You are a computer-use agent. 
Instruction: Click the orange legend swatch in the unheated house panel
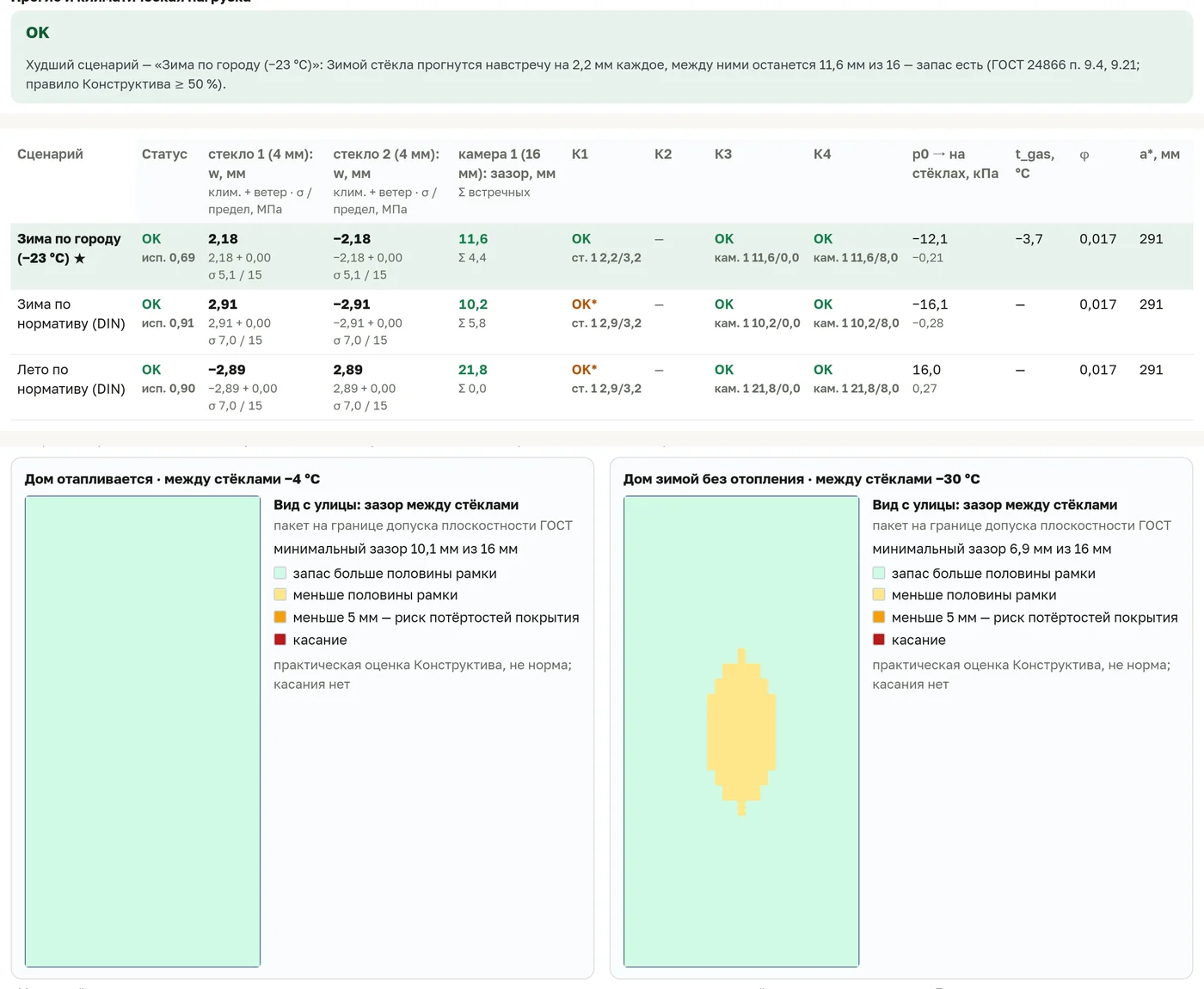(879, 617)
